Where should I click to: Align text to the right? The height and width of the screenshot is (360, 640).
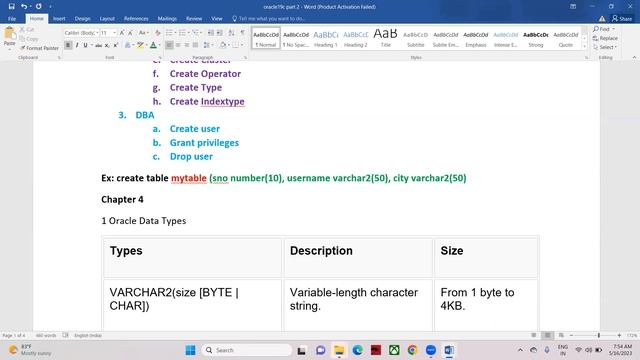tap(187, 45)
